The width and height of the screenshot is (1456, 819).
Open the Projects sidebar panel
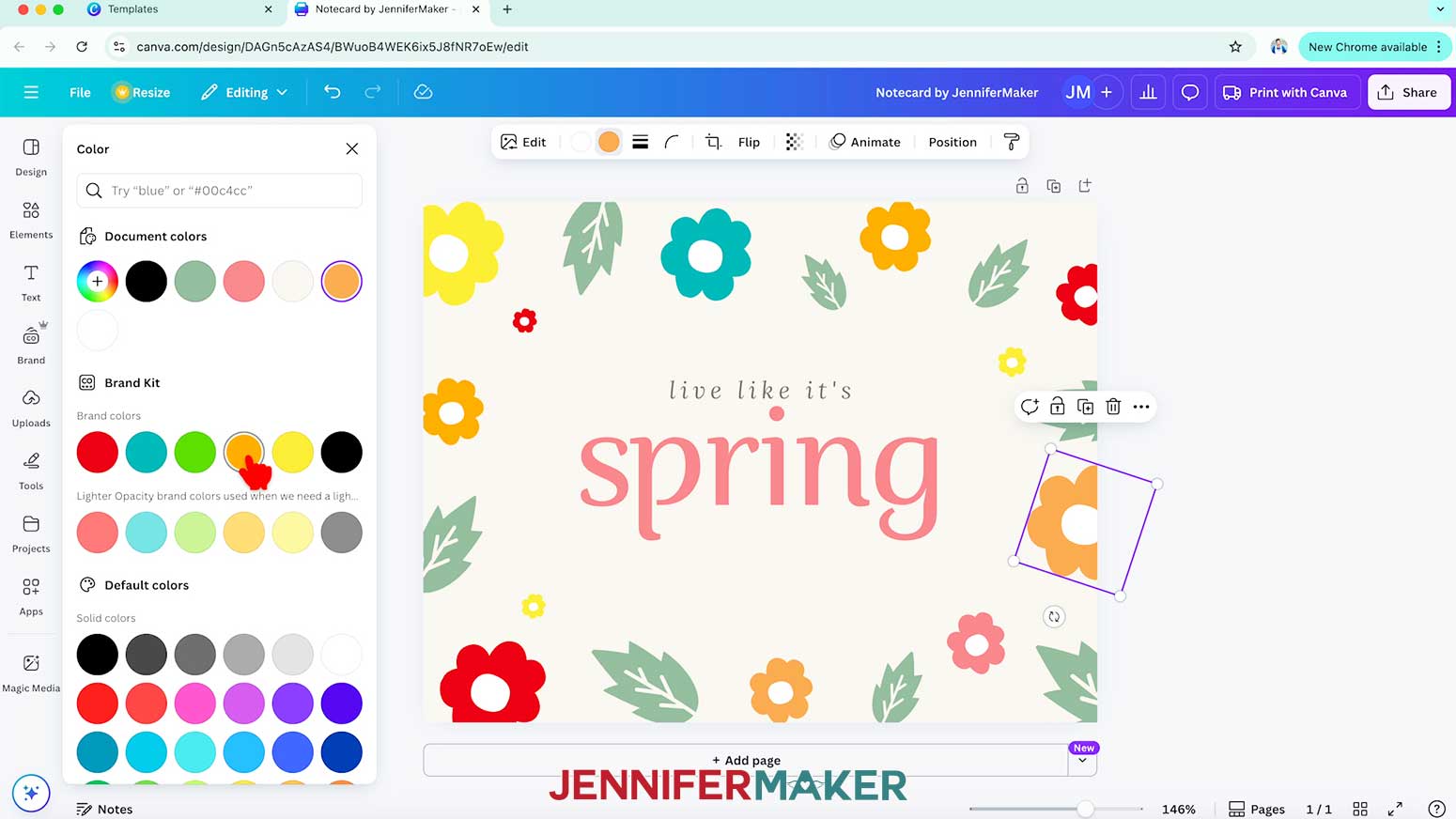[31, 534]
